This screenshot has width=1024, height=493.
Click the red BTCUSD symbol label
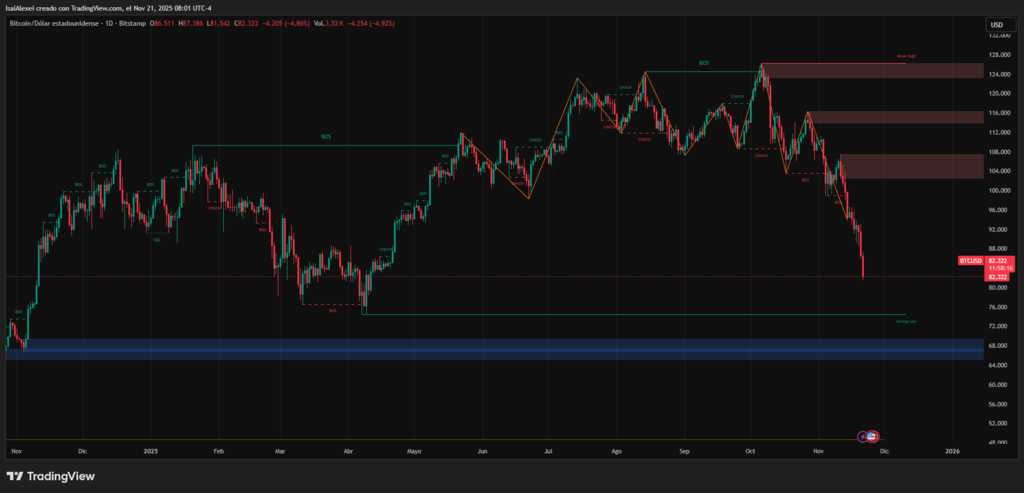(x=969, y=260)
